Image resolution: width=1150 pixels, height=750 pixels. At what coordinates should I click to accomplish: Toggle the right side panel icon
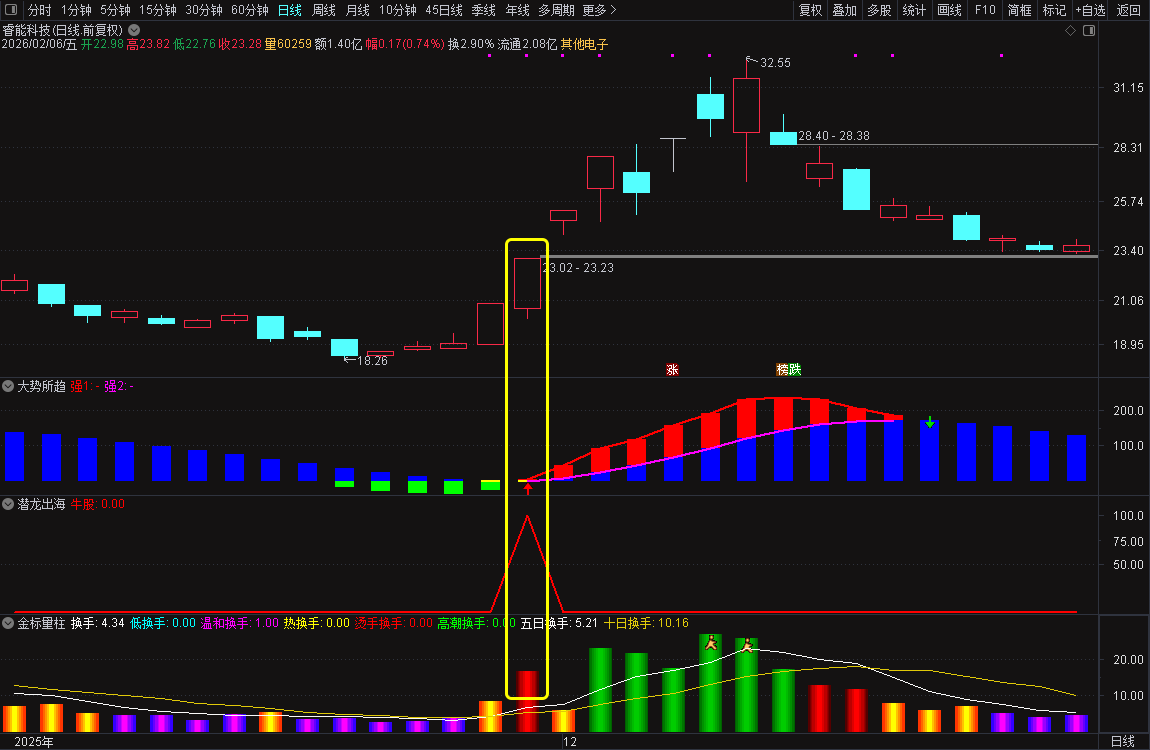[x=1089, y=31]
